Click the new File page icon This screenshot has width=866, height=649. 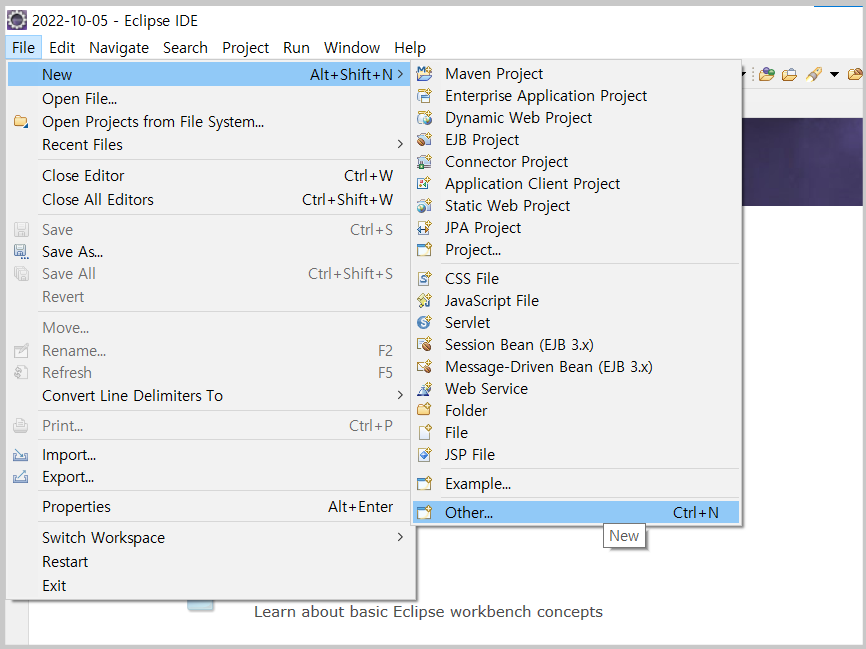coord(424,432)
